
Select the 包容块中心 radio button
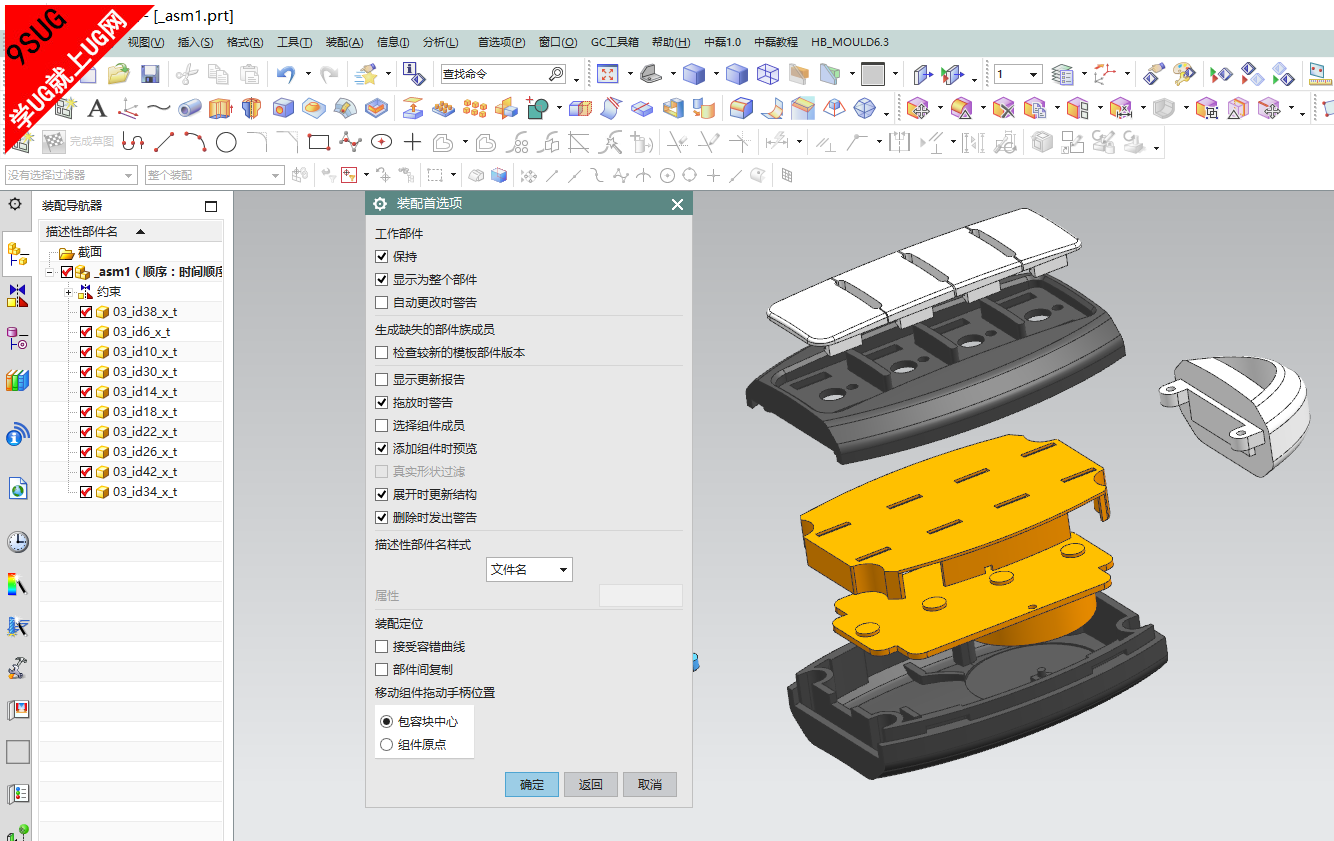pyautogui.click(x=386, y=722)
